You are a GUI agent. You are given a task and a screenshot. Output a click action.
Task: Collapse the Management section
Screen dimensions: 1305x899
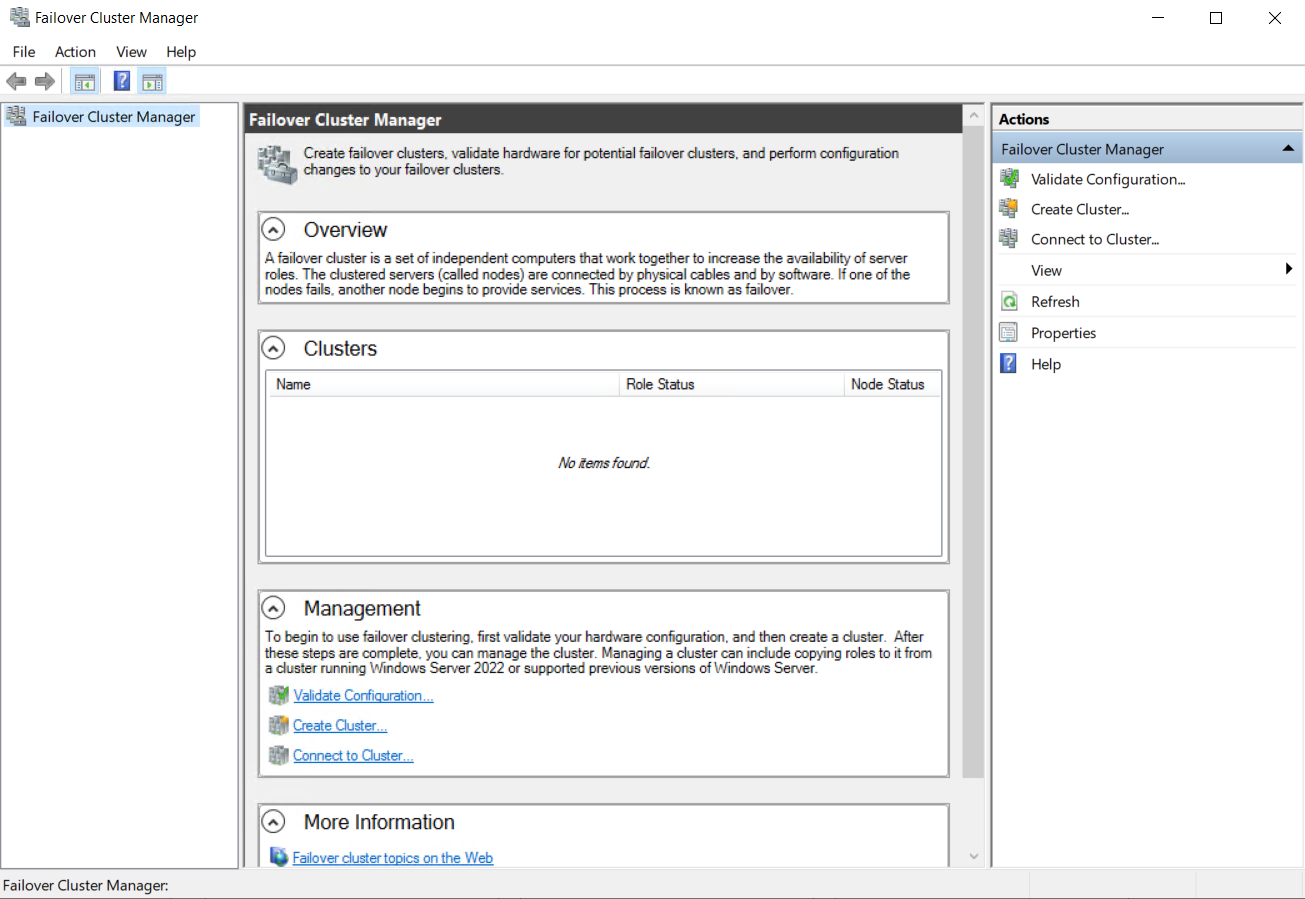[273, 608]
